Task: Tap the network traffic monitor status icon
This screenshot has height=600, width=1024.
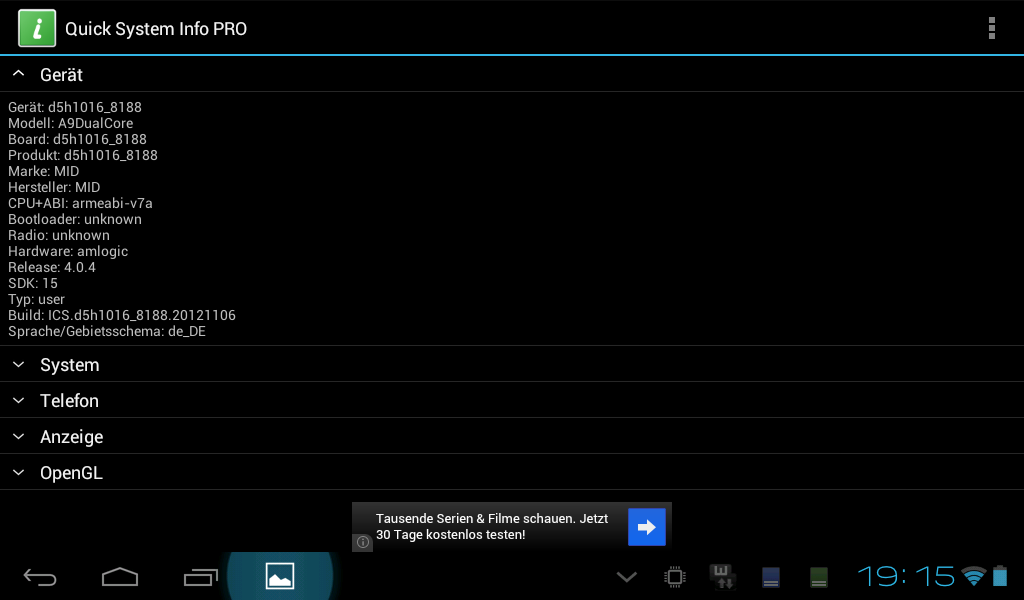Action: [x=722, y=576]
